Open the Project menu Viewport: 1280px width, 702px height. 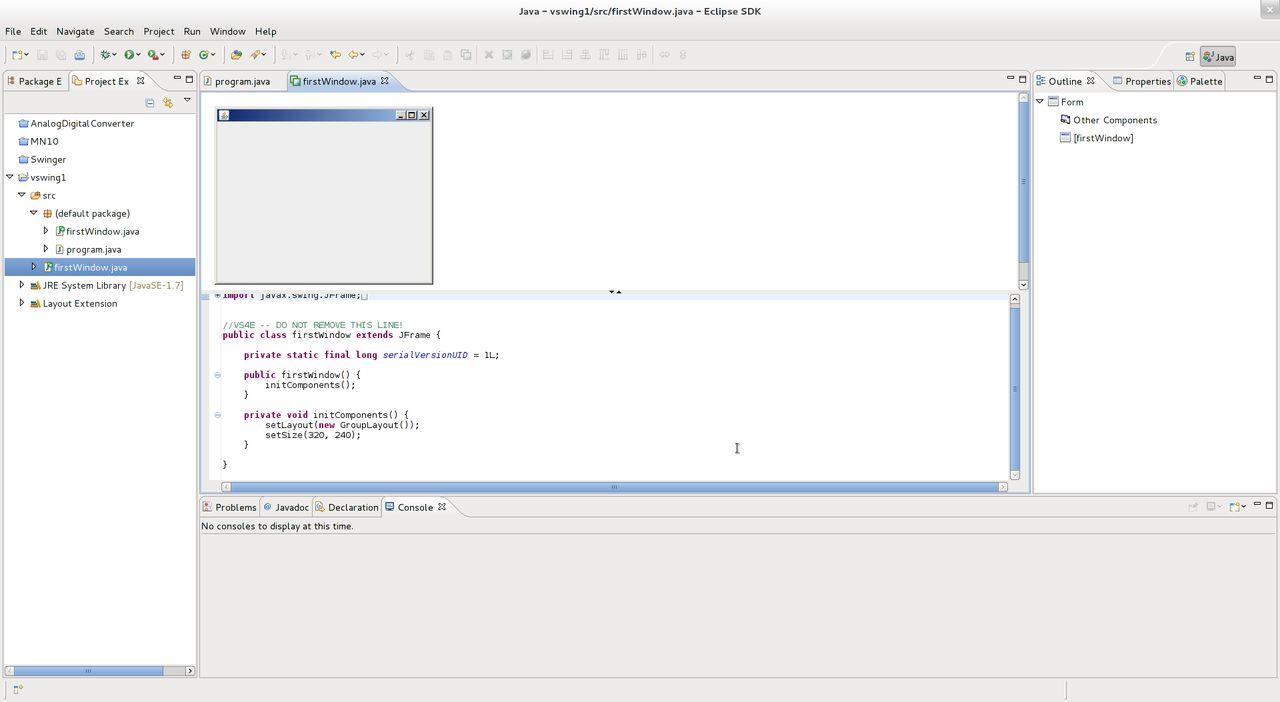[x=158, y=31]
